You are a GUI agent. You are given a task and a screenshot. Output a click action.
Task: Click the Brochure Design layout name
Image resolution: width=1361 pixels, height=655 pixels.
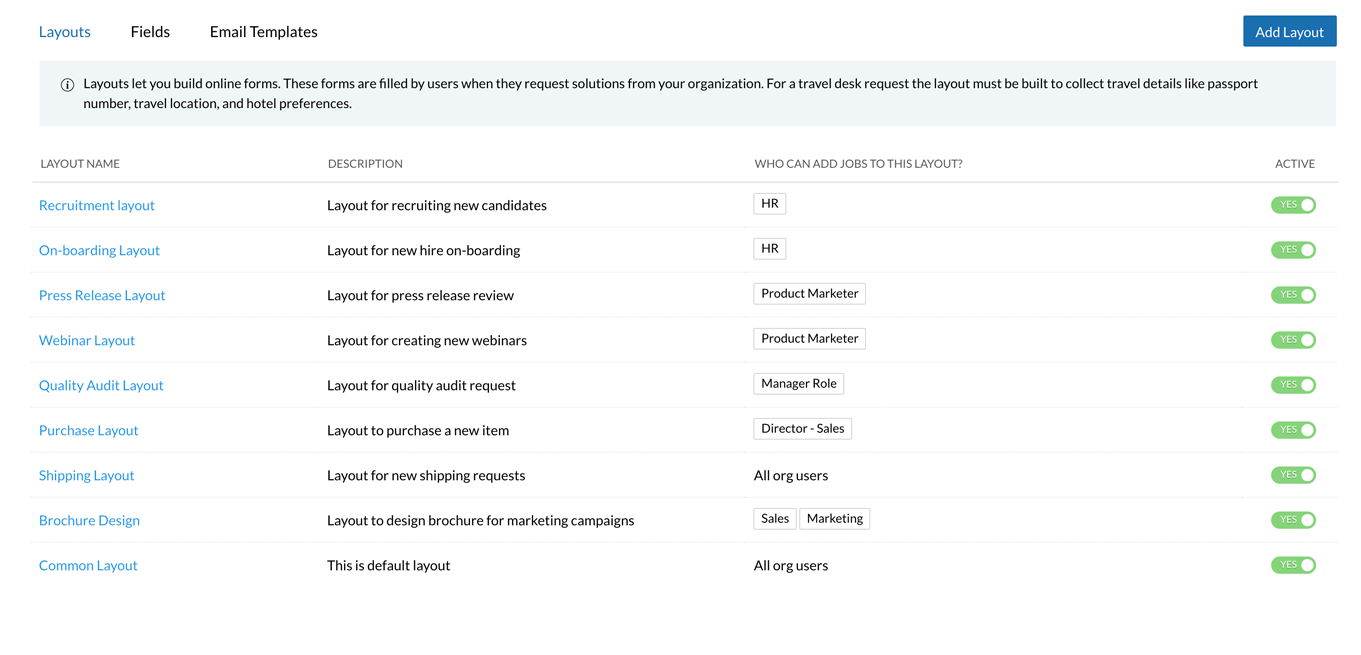click(89, 520)
